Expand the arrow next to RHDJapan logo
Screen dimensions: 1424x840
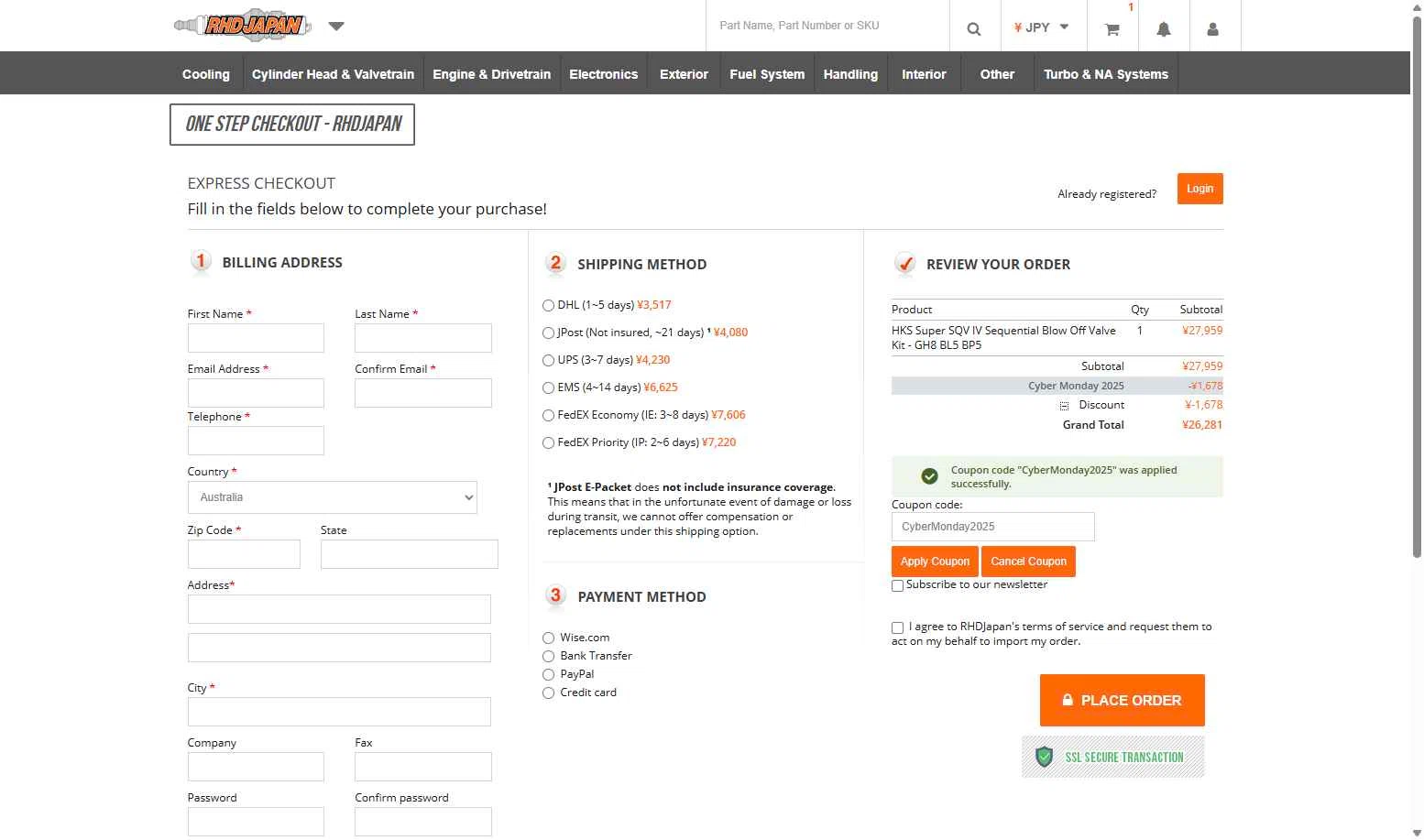pyautogui.click(x=336, y=26)
